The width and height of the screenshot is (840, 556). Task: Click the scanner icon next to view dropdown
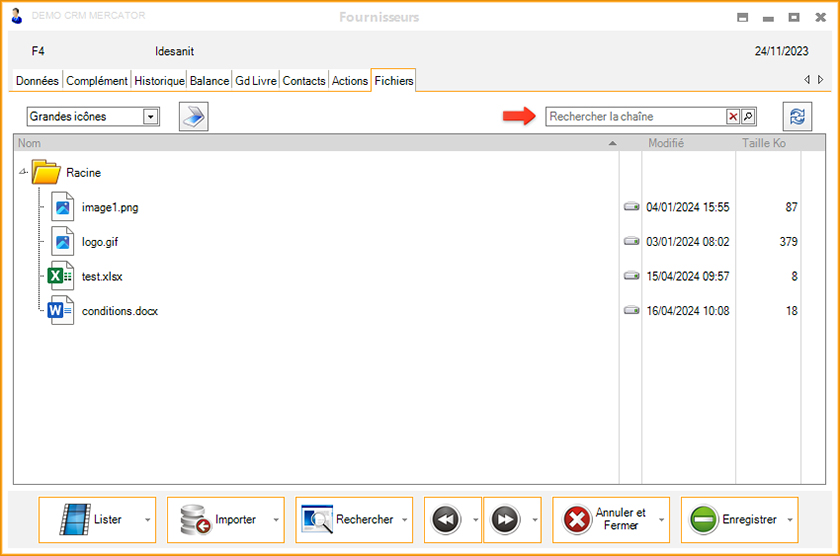[x=193, y=117]
